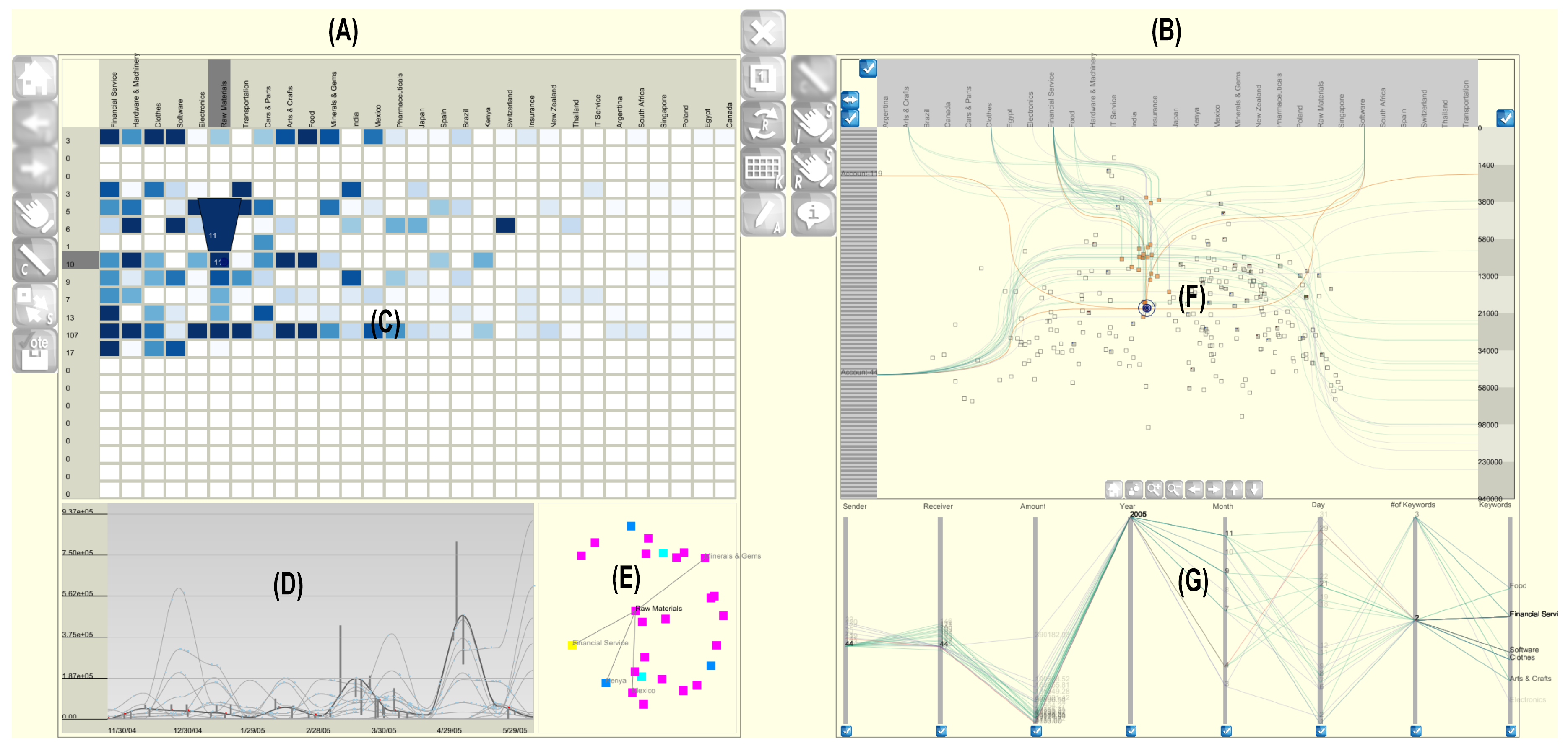1568x746 pixels.
Task: Click the Raw Materials node in graph
Action: (x=635, y=610)
